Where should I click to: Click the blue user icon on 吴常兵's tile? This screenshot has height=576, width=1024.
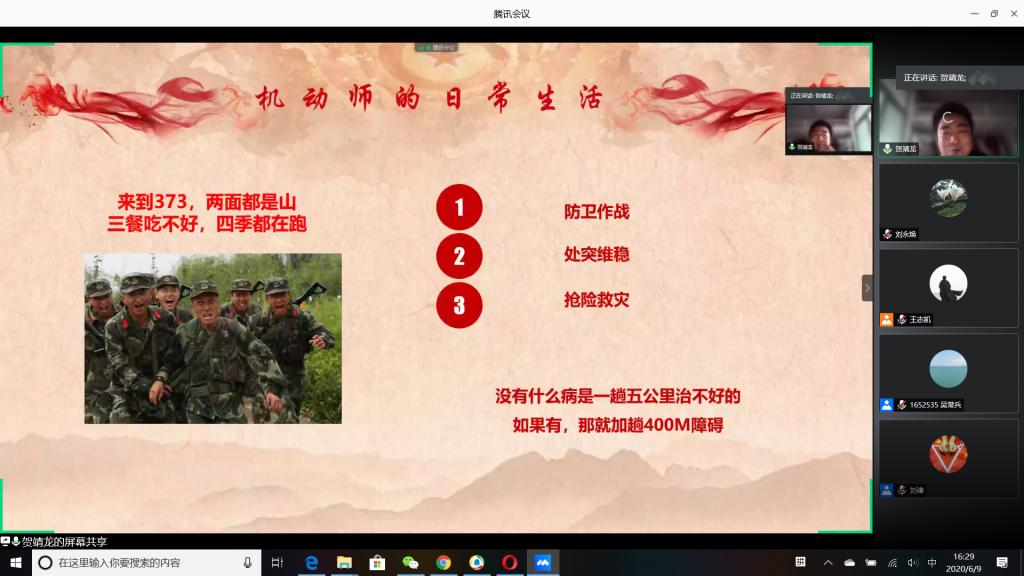886,405
